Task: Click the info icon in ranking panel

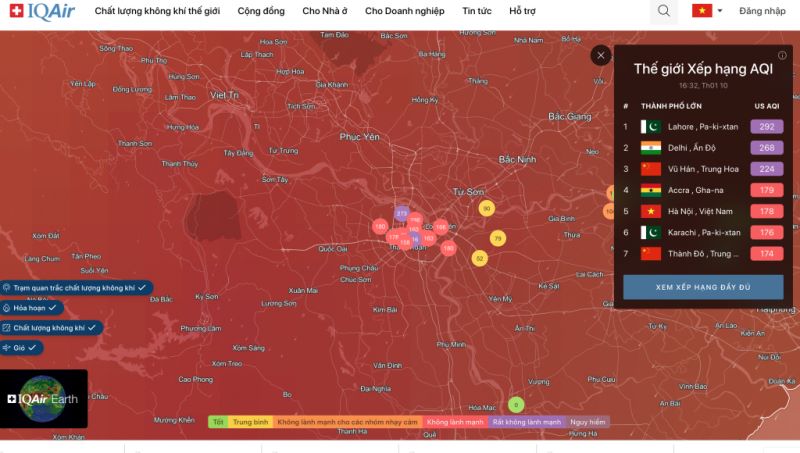Action: click(782, 55)
